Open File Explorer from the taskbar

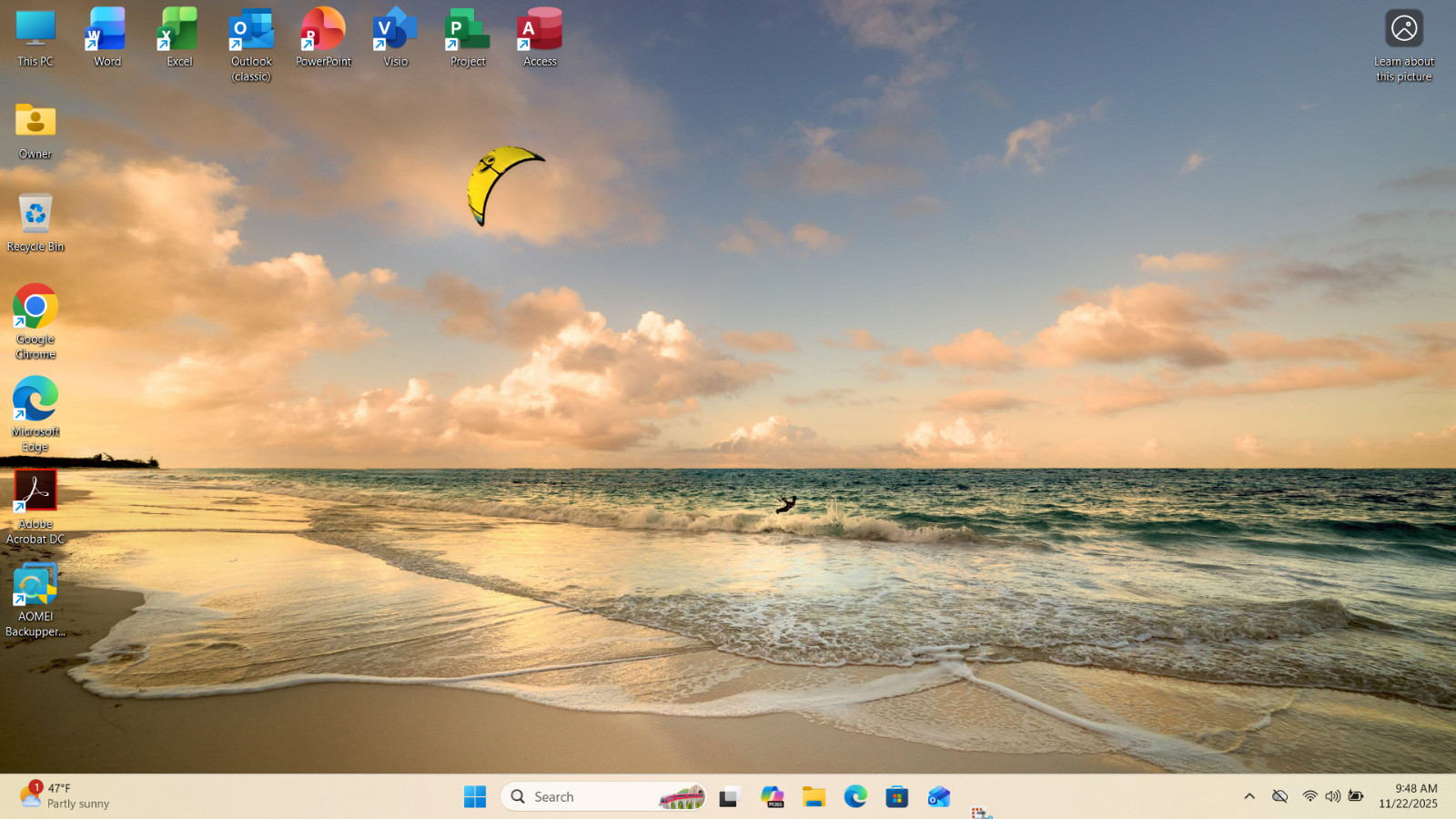click(814, 797)
